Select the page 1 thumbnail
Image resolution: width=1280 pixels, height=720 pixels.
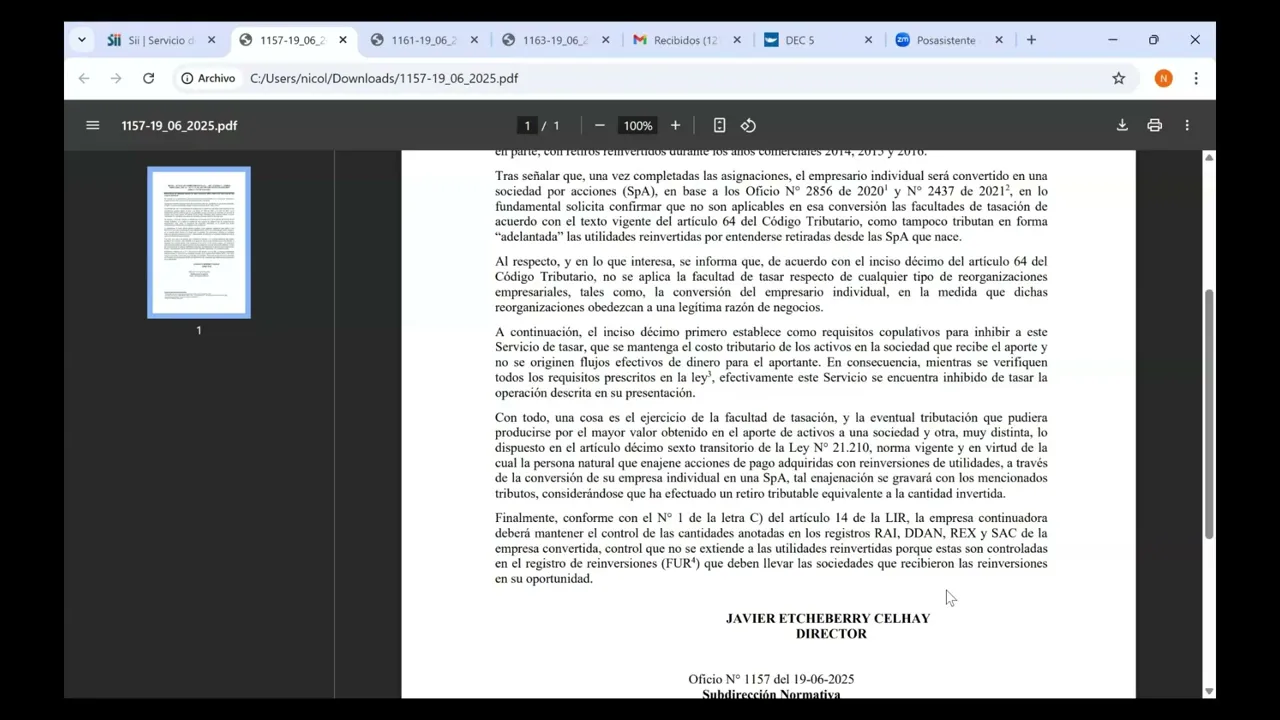pos(198,242)
